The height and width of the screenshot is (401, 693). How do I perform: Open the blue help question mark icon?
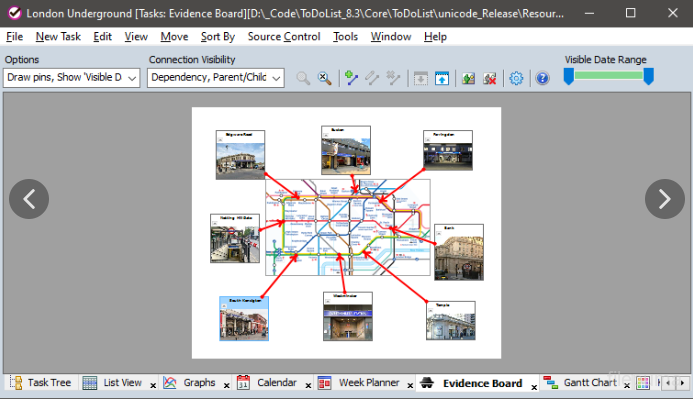point(542,79)
